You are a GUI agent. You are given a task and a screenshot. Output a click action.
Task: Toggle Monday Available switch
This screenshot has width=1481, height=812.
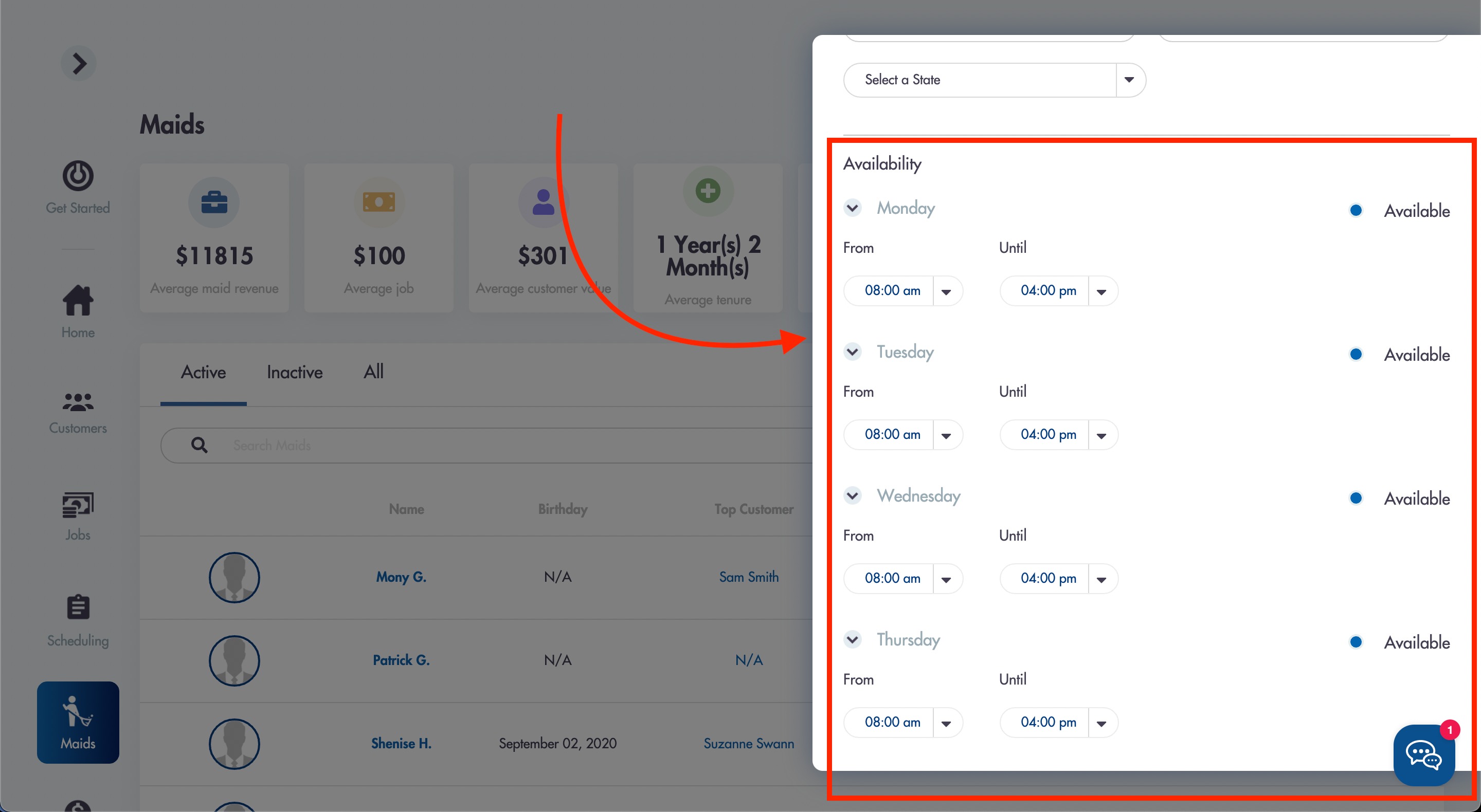[x=1356, y=210]
